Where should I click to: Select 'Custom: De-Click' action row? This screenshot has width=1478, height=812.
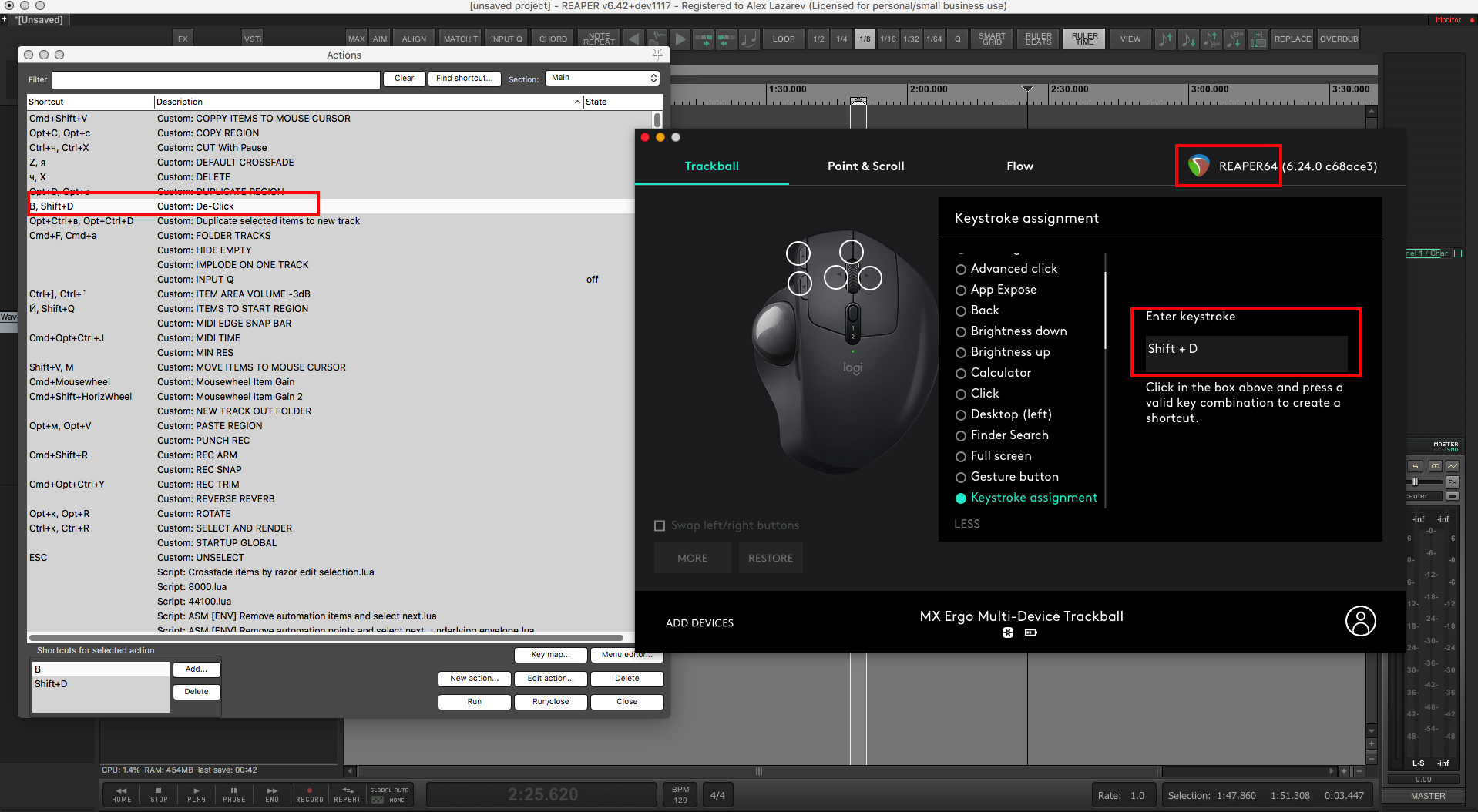(x=331, y=206)
